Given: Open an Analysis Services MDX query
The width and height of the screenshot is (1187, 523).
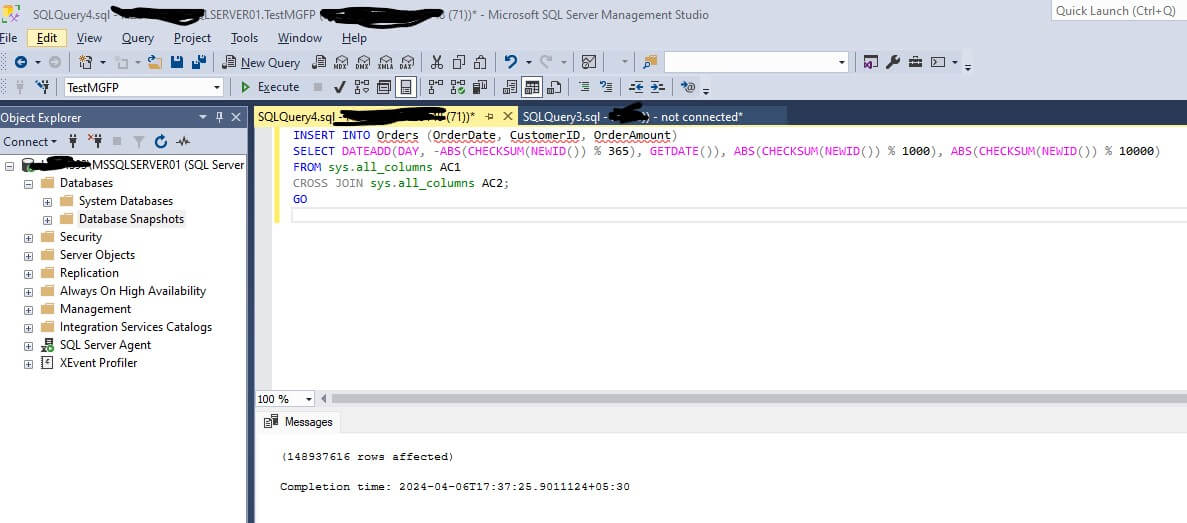Looking at the screenshot, I should pyautogui.click(x=341, y=63).
